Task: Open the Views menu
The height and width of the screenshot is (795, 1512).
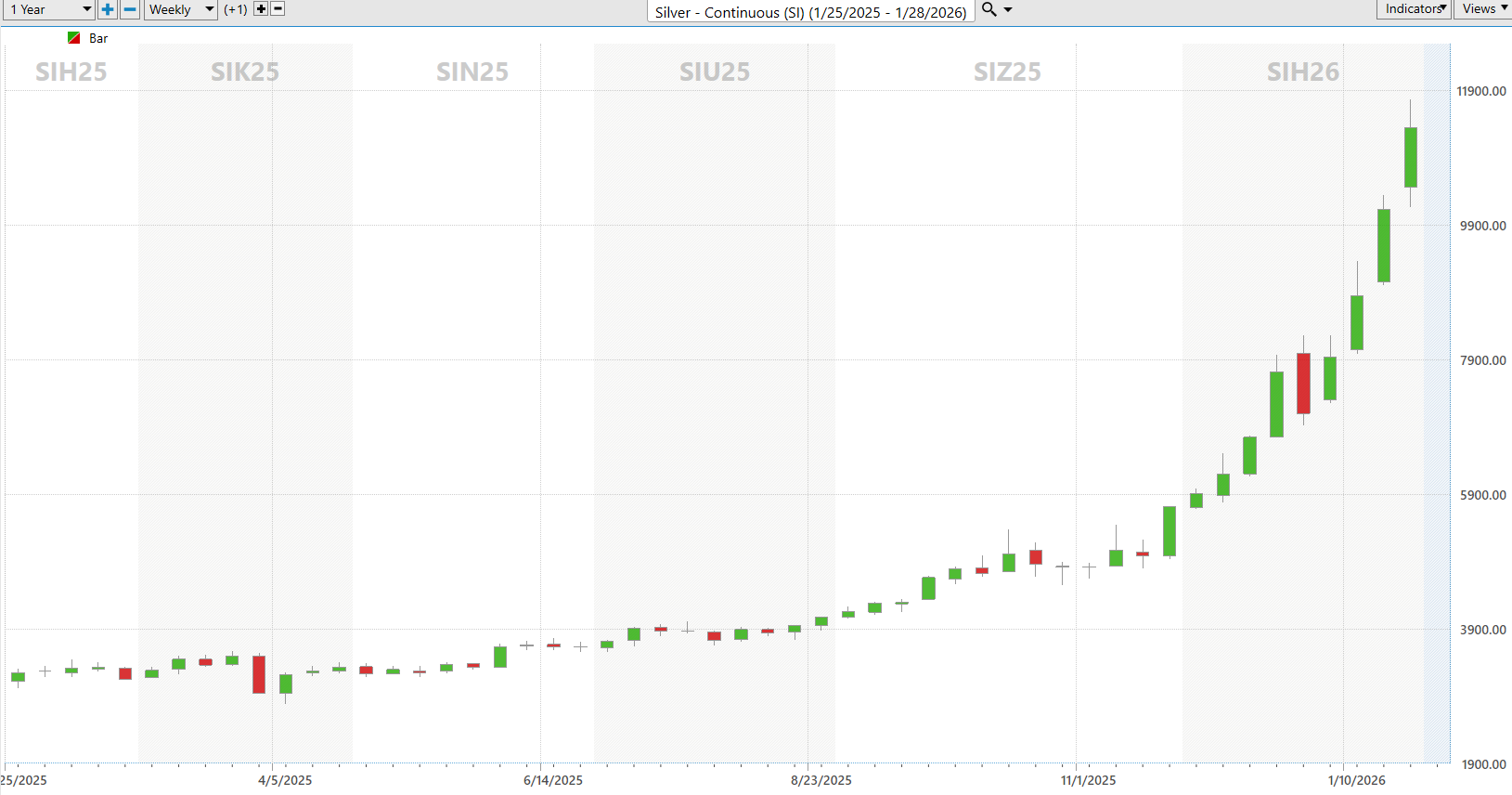Action: coord(1483,9)
